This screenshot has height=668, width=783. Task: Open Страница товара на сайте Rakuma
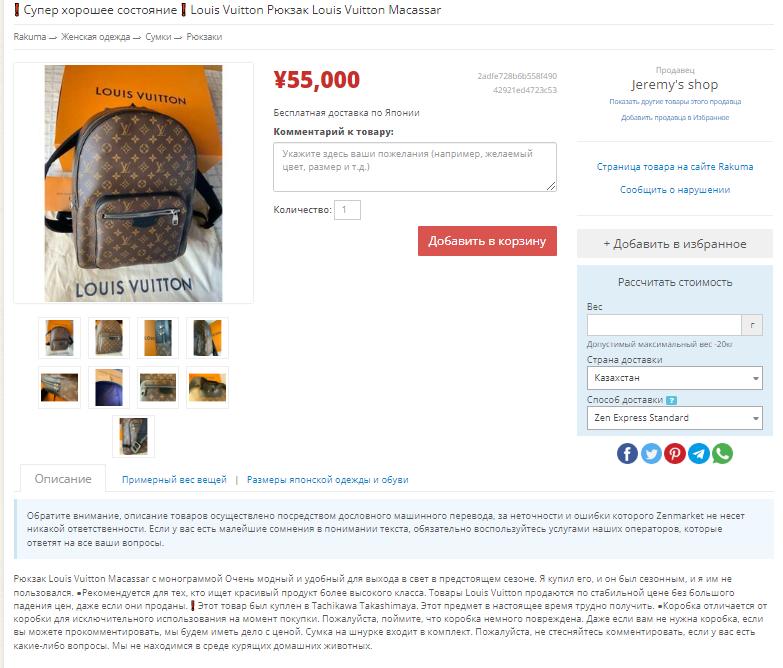click(x=675, y=167)
